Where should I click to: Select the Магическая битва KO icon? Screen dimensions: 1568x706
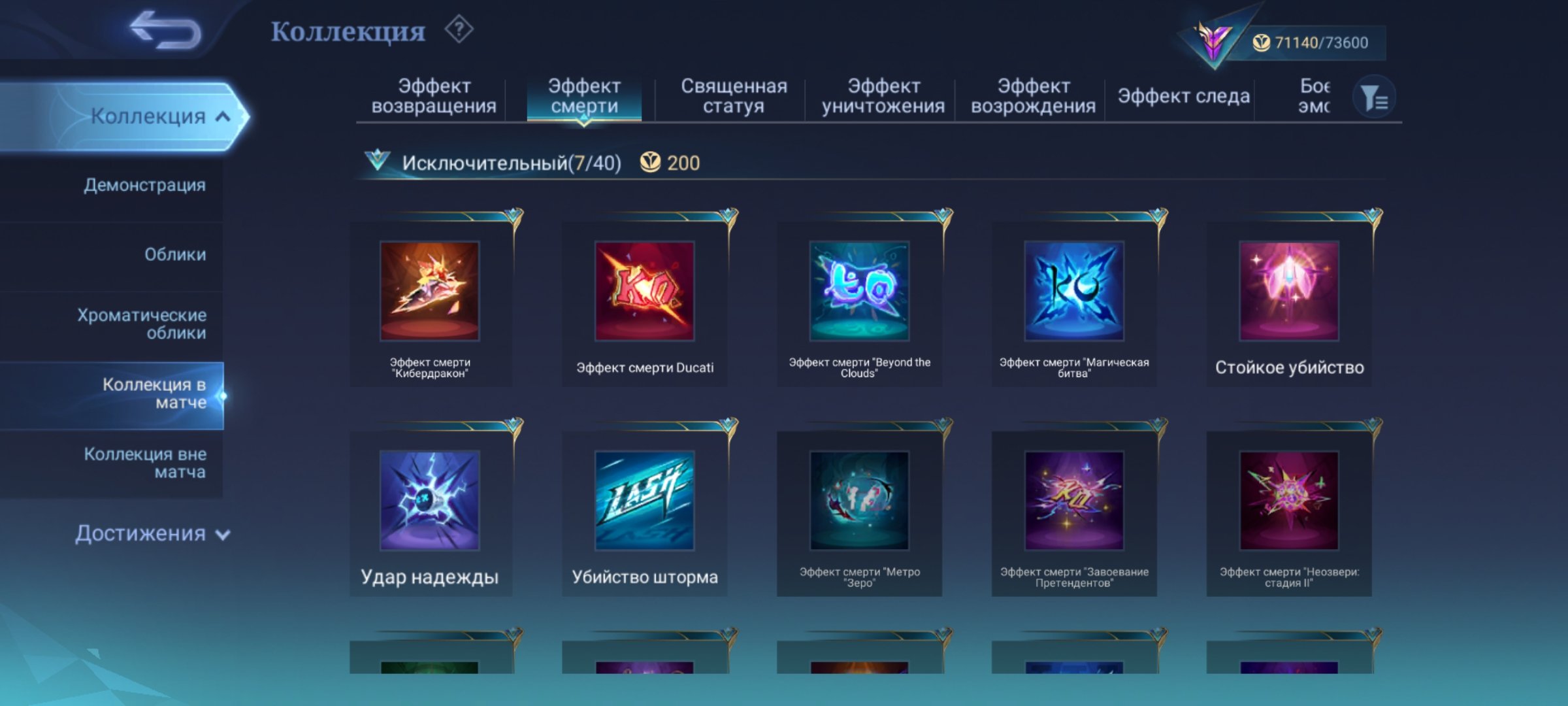point(1074,291)
